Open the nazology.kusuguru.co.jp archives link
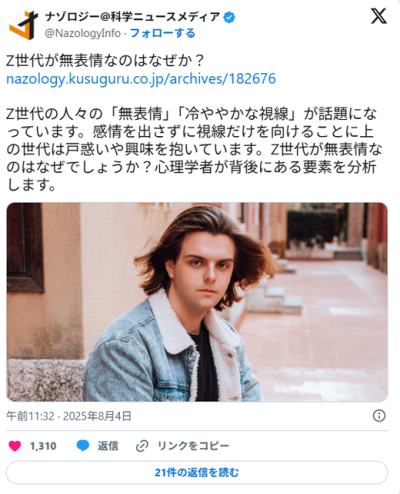The width and height of the screenshot is (400, 494). 141,79
